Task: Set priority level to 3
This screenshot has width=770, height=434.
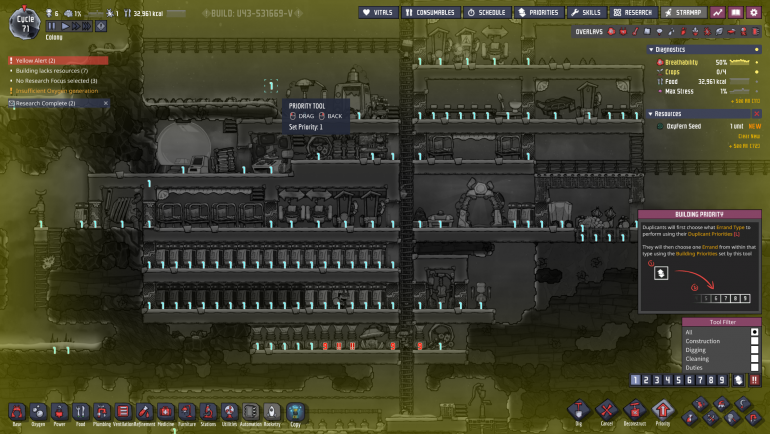Action: [657, 380]
